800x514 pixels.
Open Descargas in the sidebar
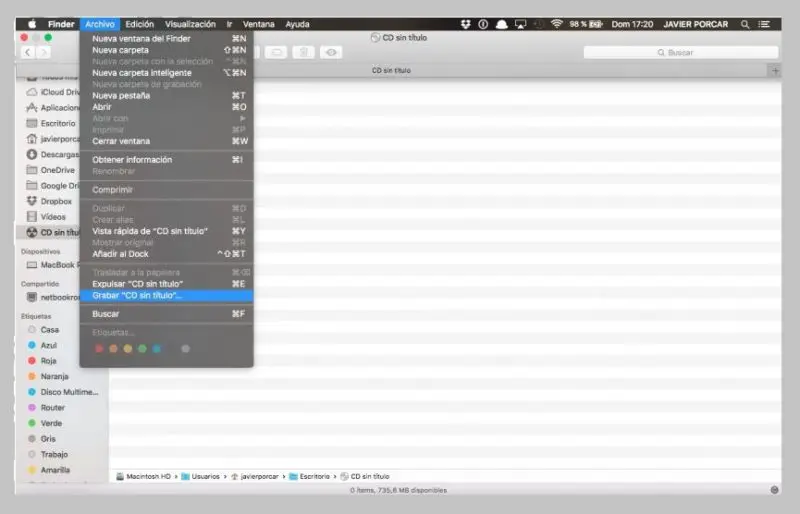point(54,155)
